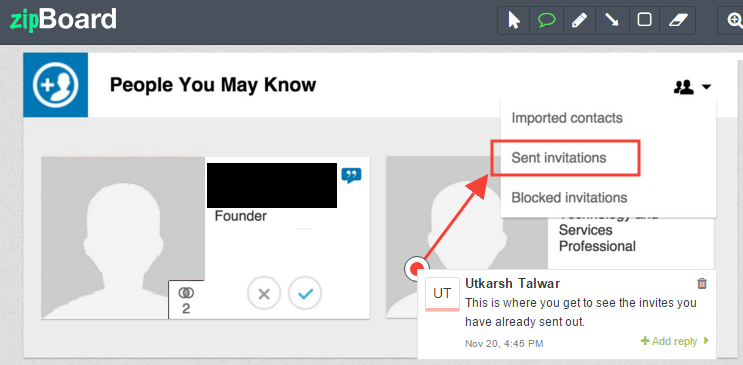
Task: Click the comment text about invites sent out
Action: click(x=580, y=312)
